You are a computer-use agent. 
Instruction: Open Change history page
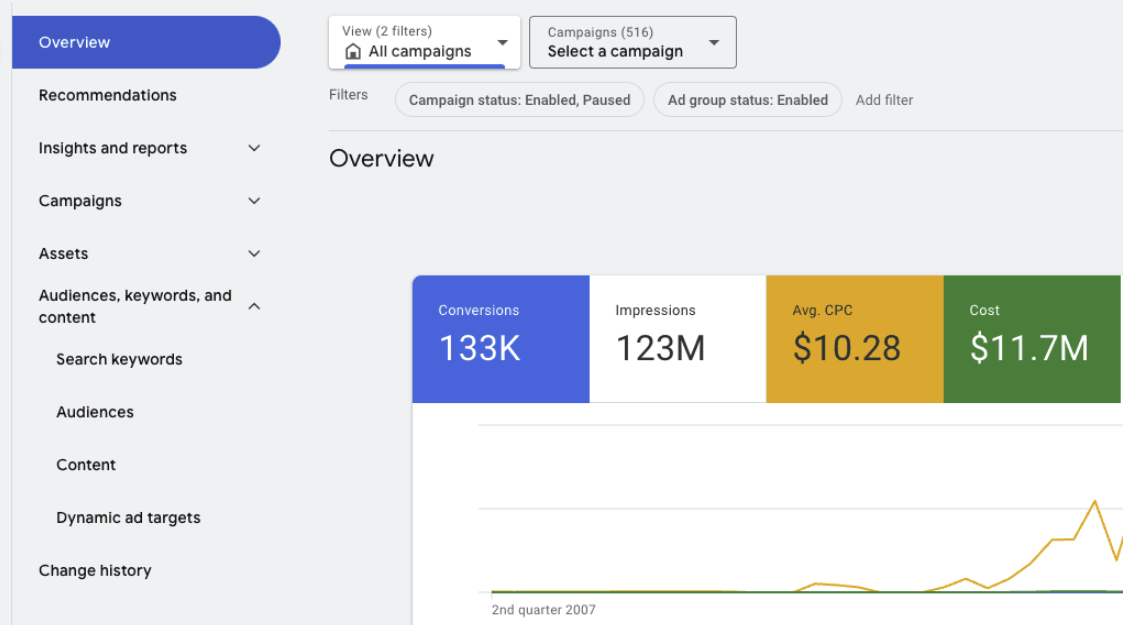[x=95, y=571]
